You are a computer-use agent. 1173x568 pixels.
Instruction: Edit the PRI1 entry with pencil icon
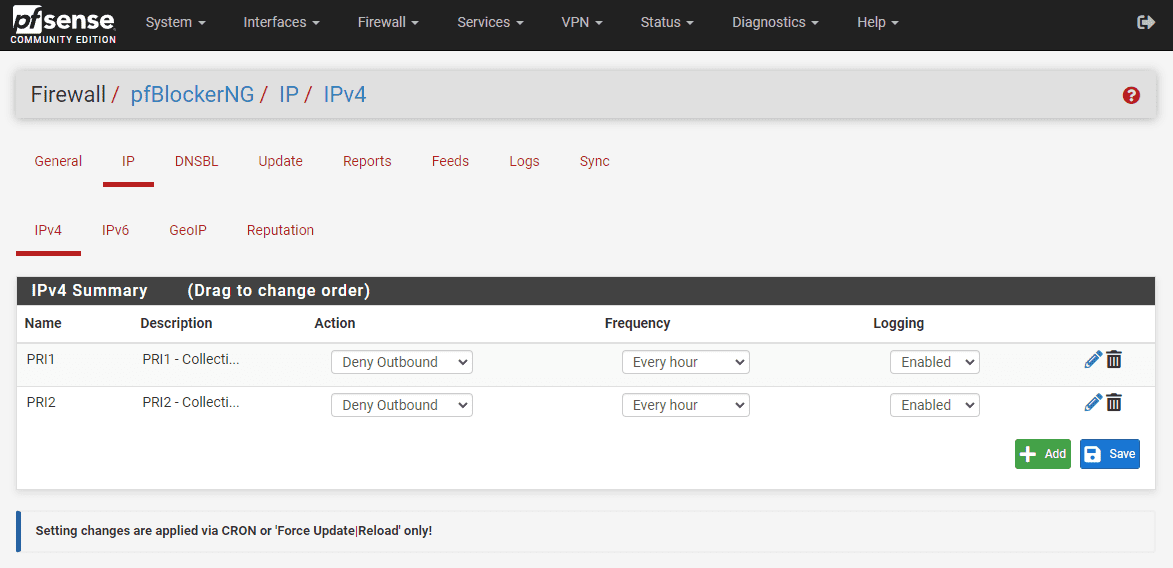tap(1092, 360)
